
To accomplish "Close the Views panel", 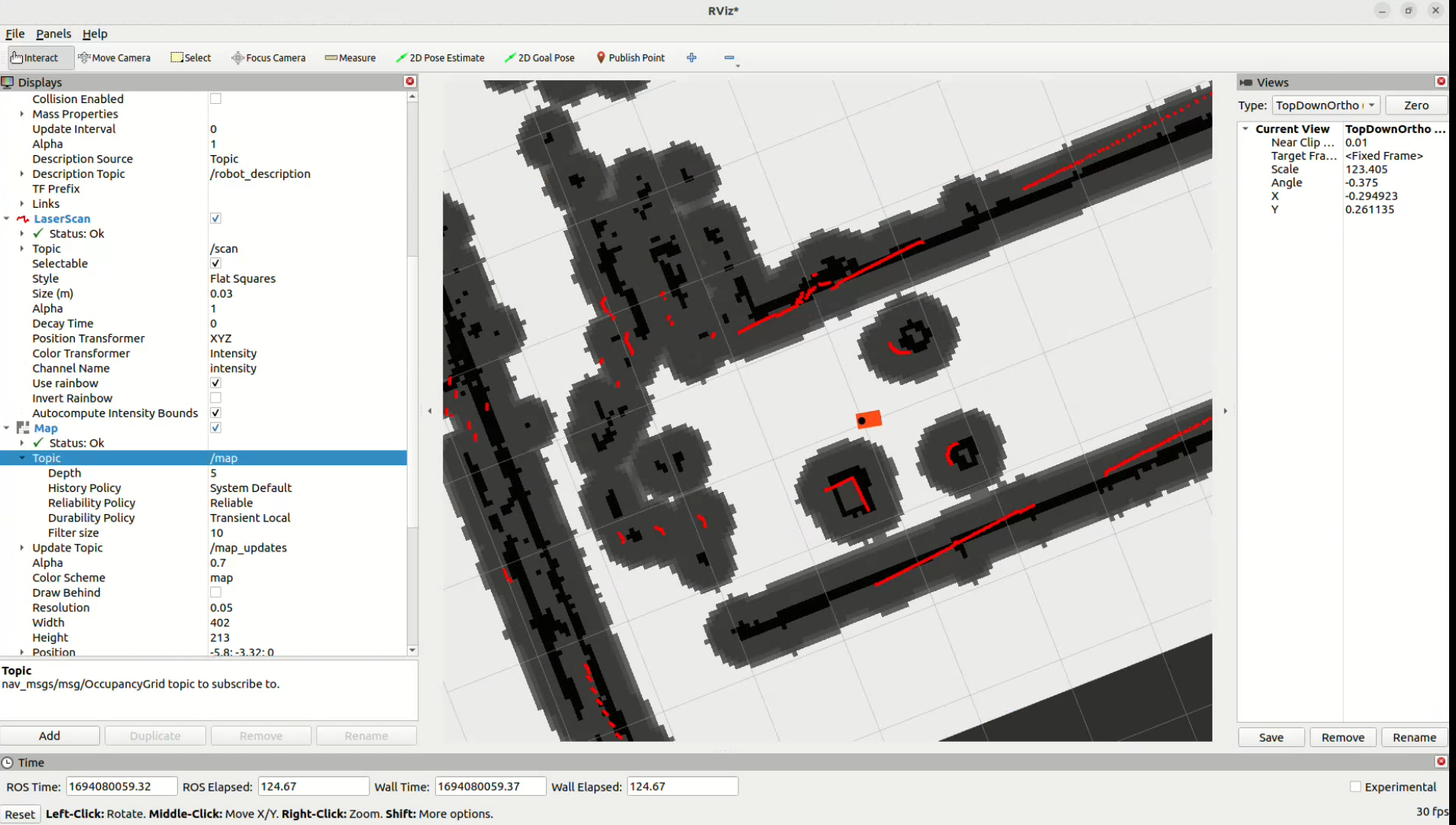I will [1441, 81].
